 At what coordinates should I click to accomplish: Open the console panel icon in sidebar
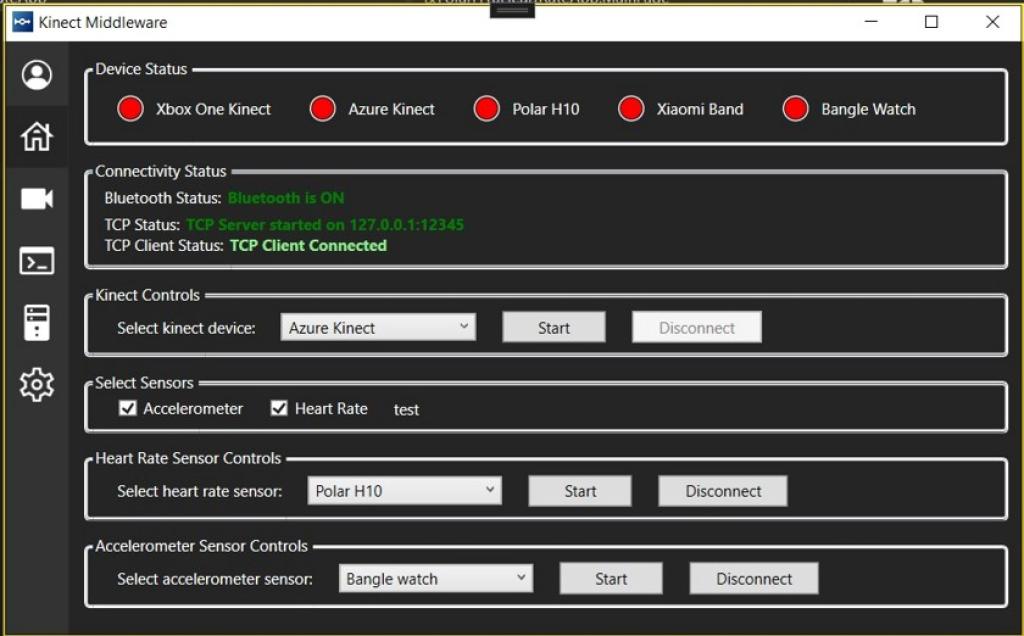(x=36, y=261)
